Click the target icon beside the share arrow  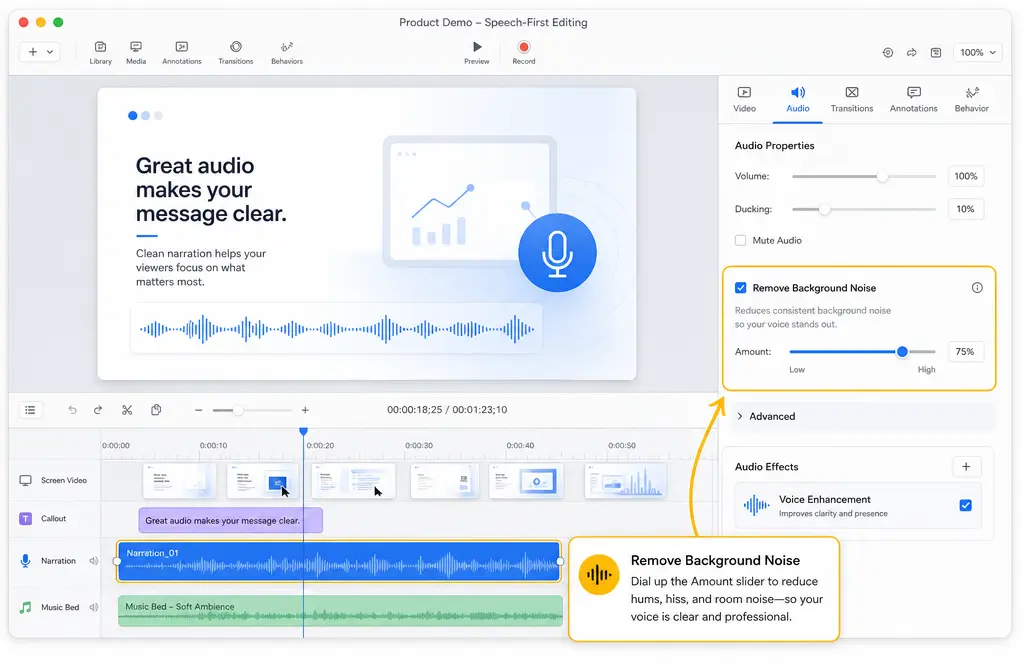point(888,52)
